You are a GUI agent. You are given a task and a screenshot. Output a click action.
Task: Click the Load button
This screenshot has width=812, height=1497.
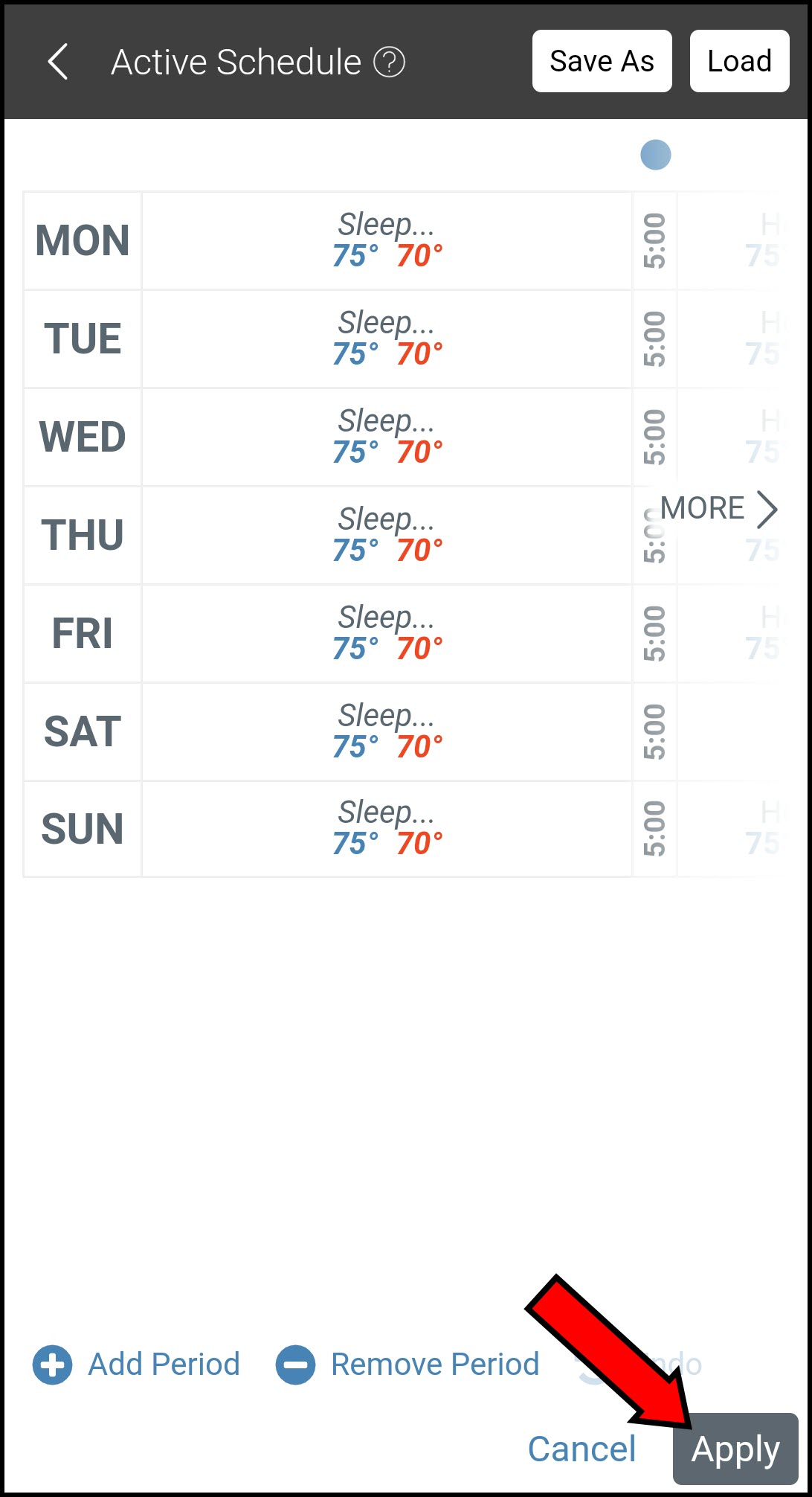(739, 62)
